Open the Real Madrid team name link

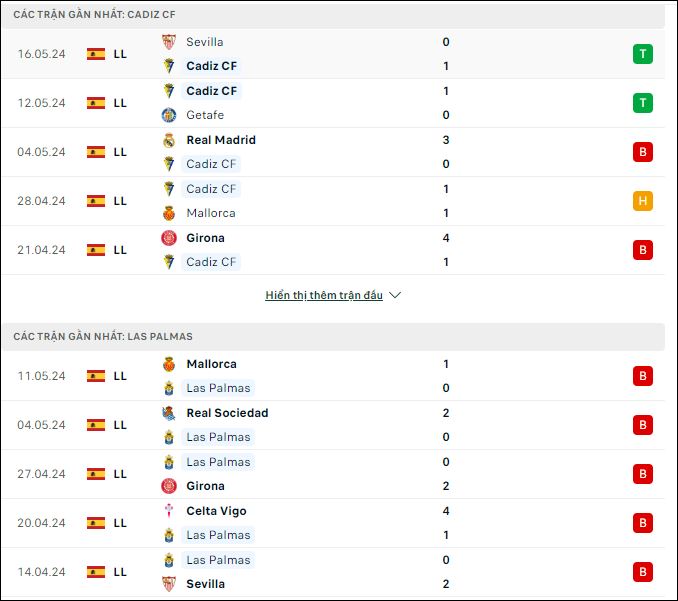[221, 140]
